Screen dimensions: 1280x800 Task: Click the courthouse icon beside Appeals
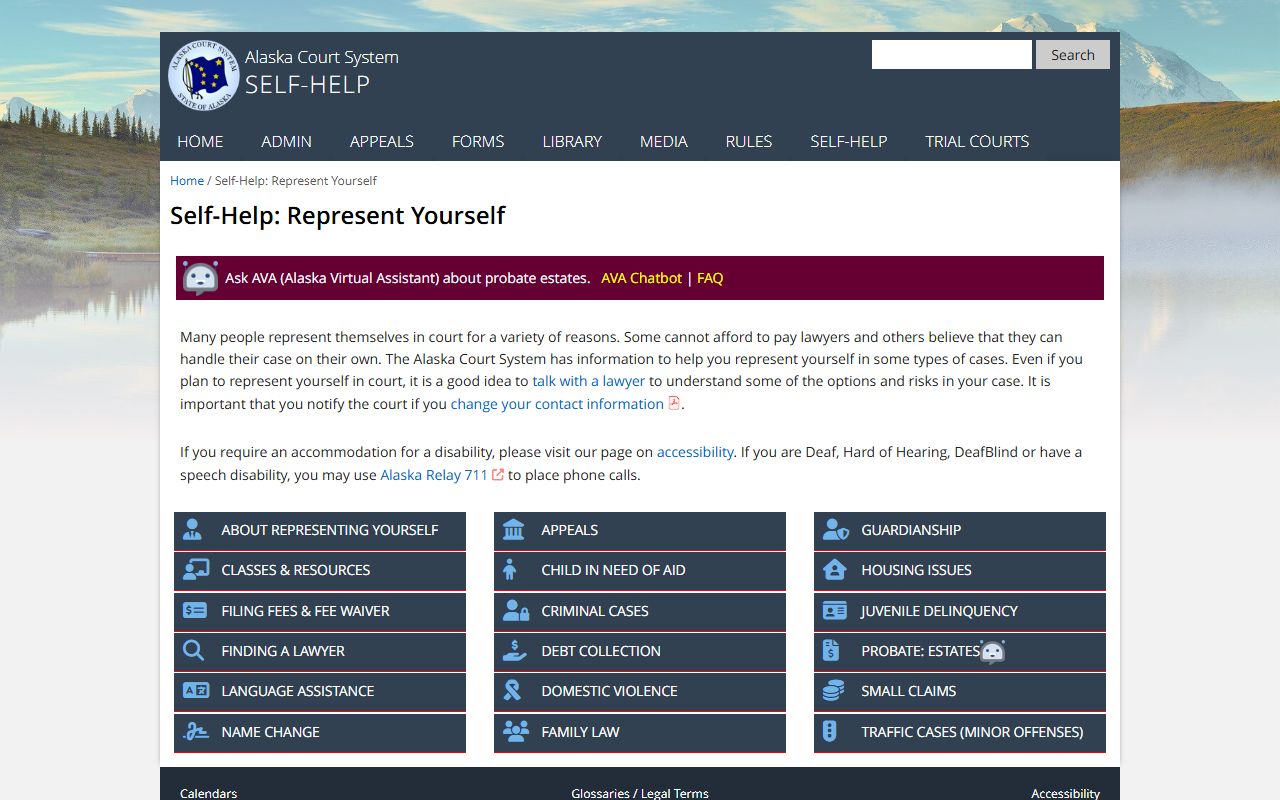click(x=514, y=530)
